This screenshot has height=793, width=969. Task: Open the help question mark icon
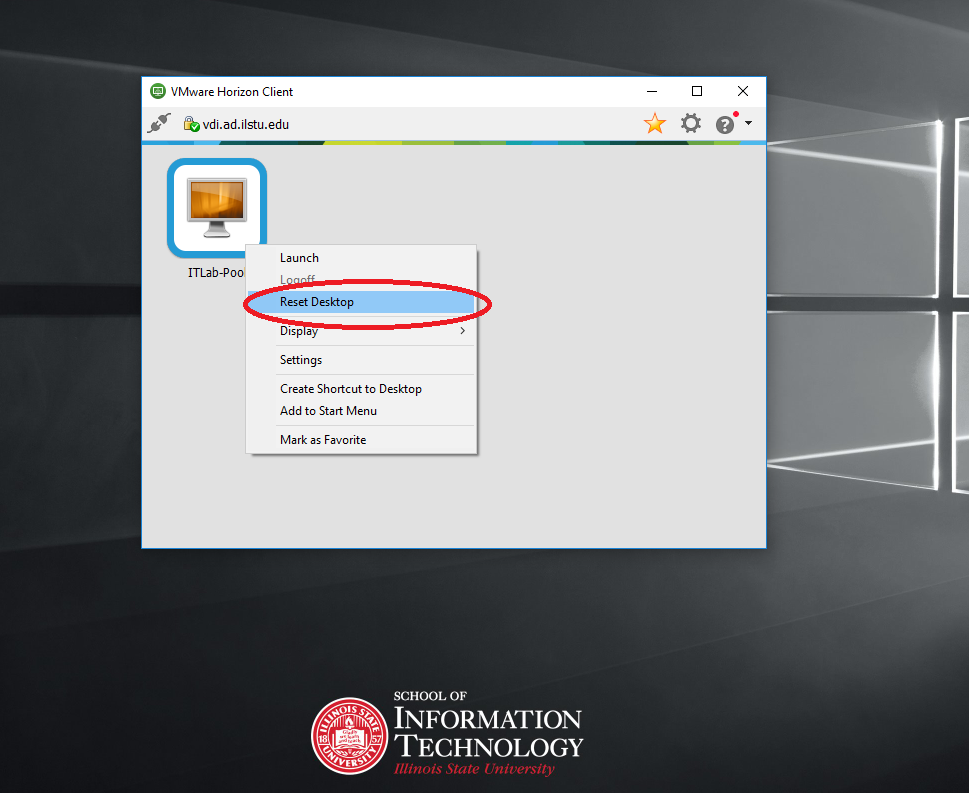725,124
